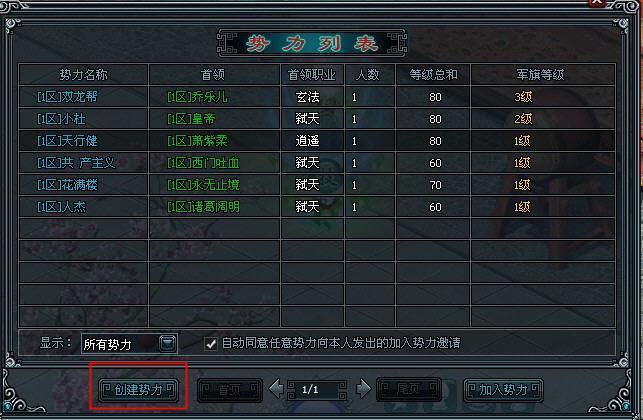Image resolution: width=643 pixels, height=420 pixels.
Task: Sort by 等级总和 column header
Action: click(x=433, y=75)
